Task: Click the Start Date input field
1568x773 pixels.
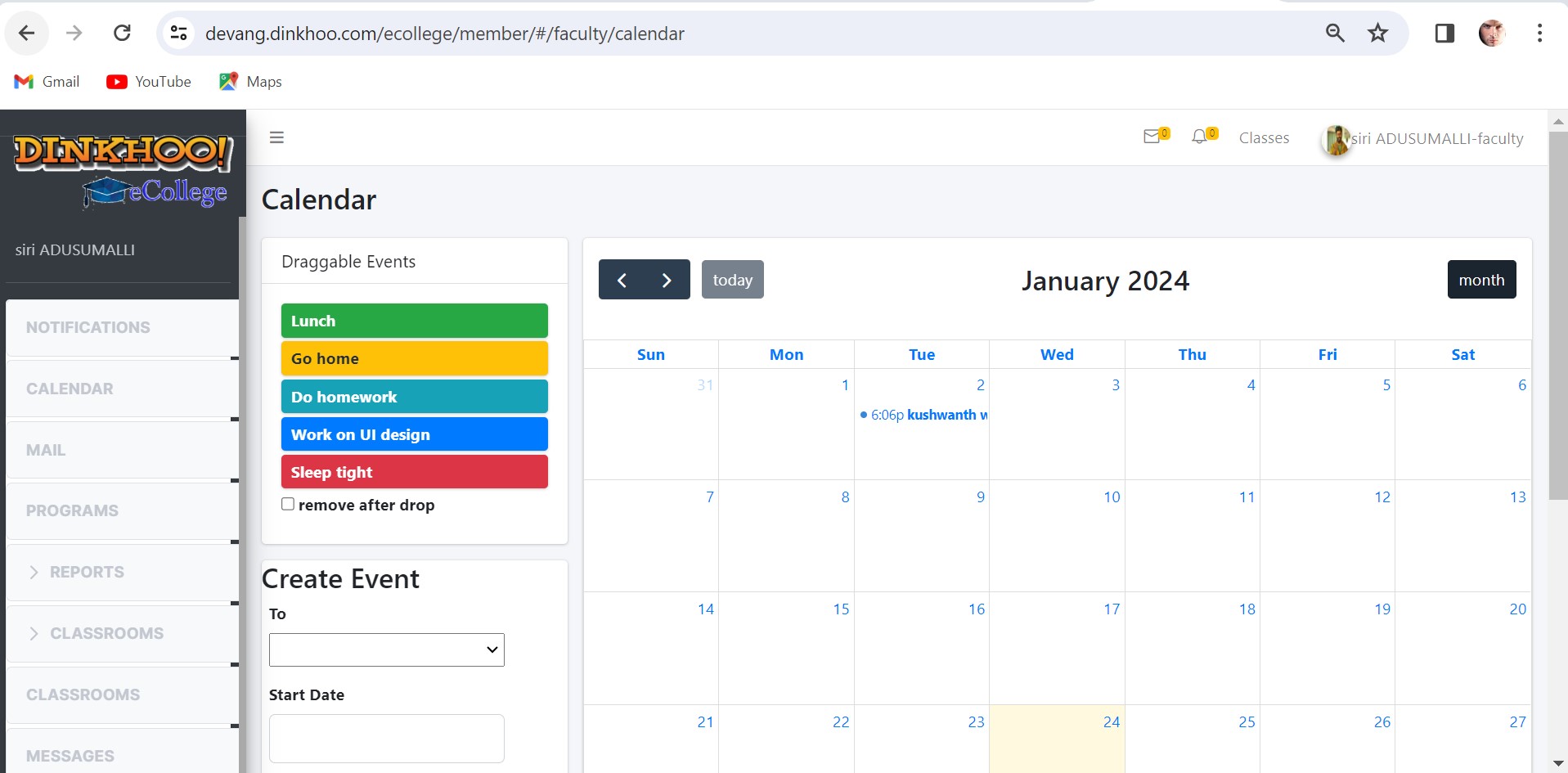Action: (x=387, y=739)
